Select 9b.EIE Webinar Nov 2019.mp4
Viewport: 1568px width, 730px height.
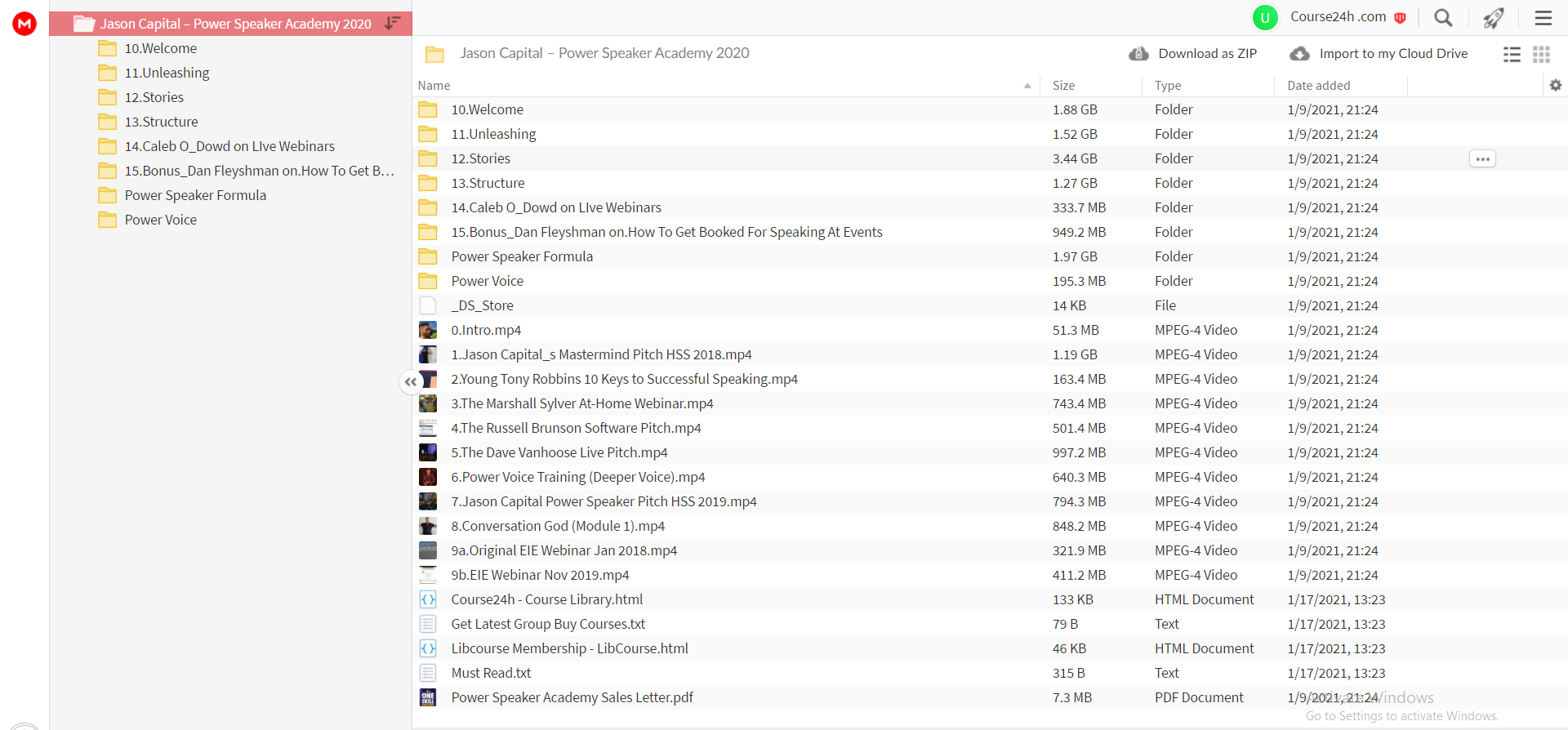pyautogui.click(x=990, y=575)
